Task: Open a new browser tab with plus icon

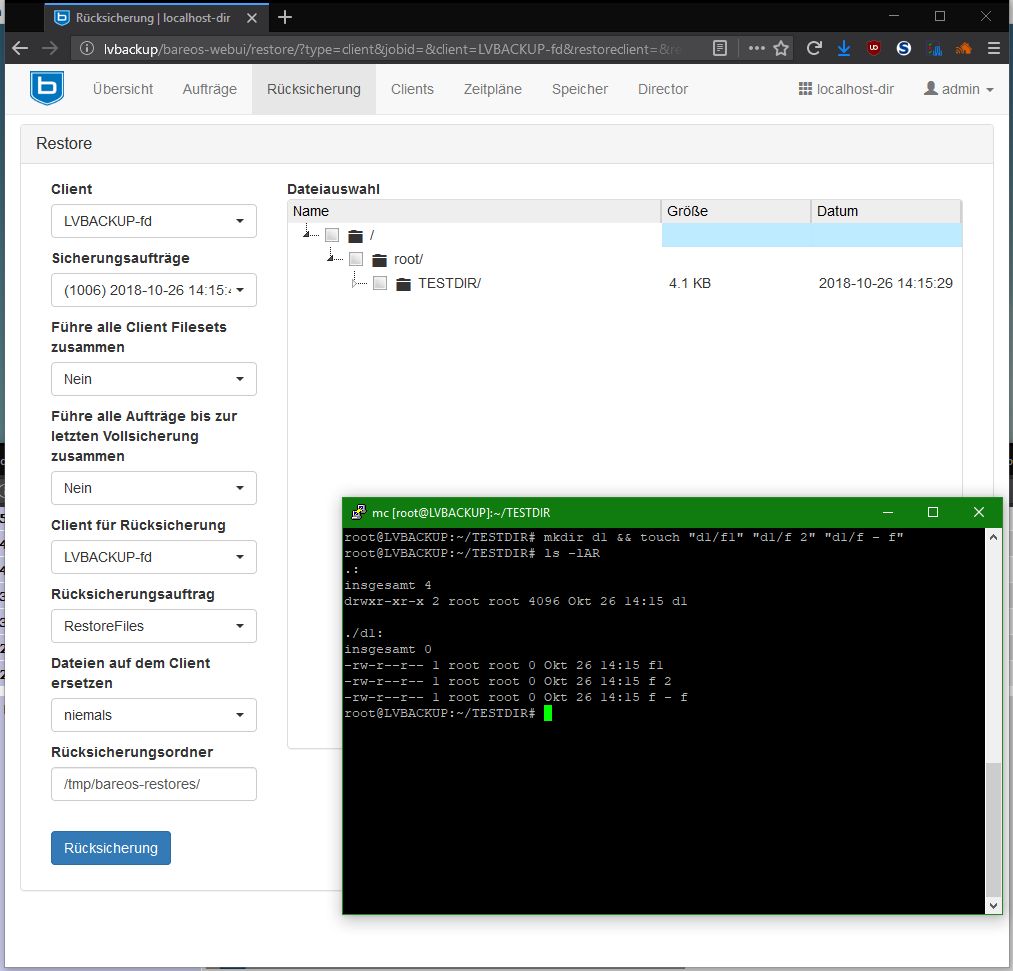Action: (285, 17)
